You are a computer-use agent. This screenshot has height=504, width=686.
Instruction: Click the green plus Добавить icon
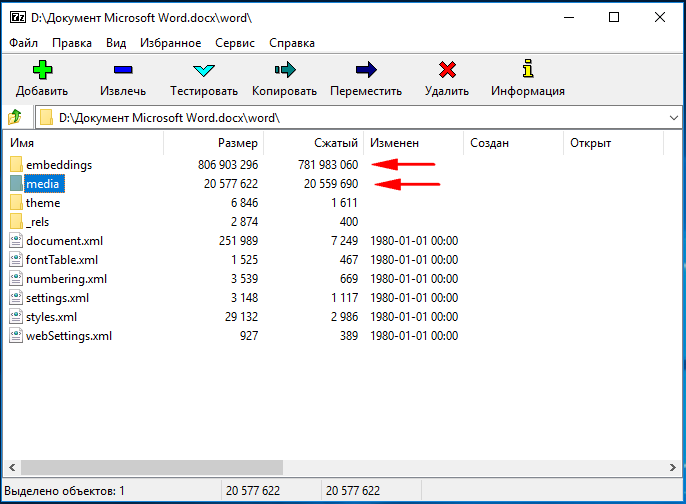tap(42, 70)
